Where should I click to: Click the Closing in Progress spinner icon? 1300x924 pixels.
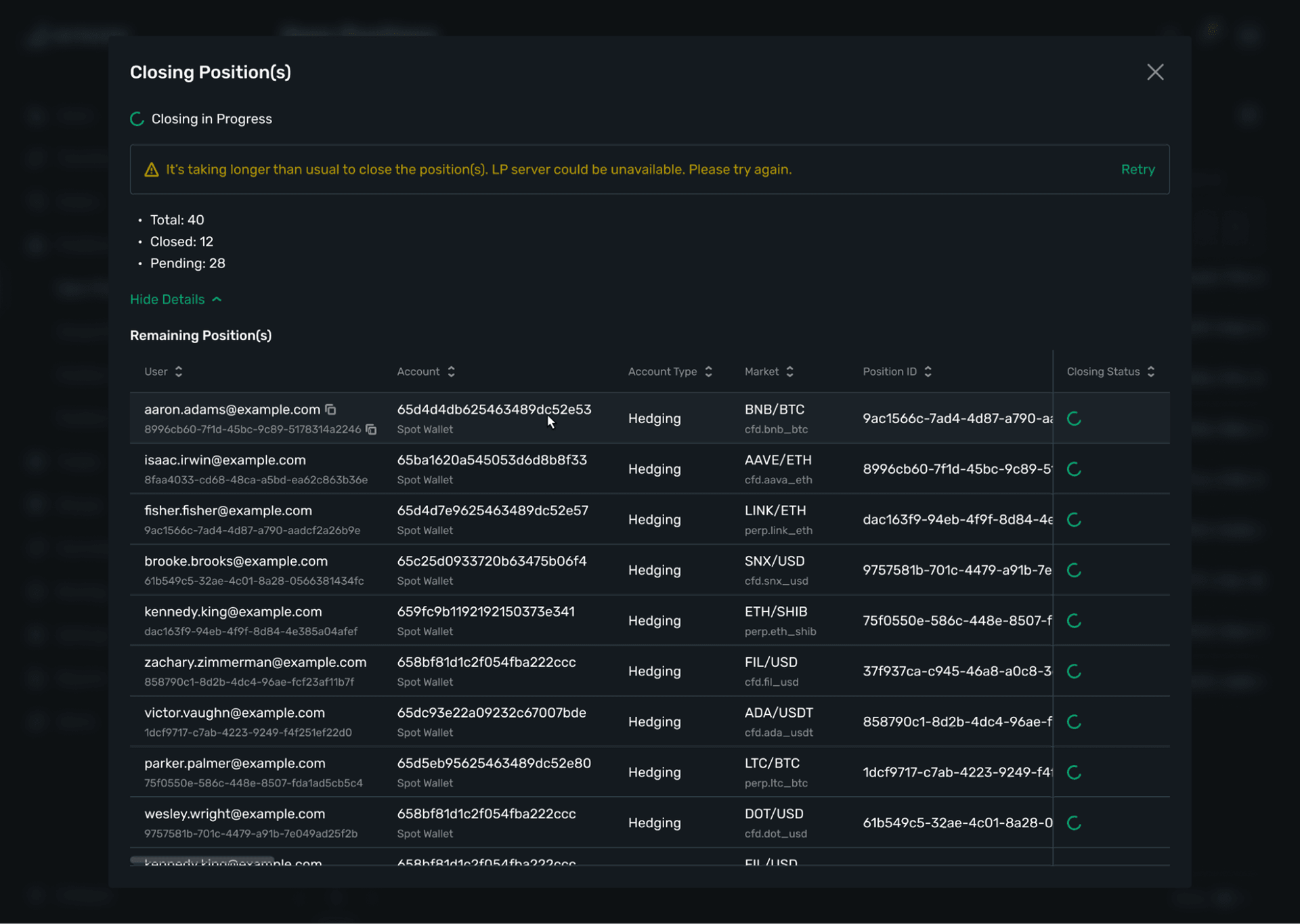[137, 119]
